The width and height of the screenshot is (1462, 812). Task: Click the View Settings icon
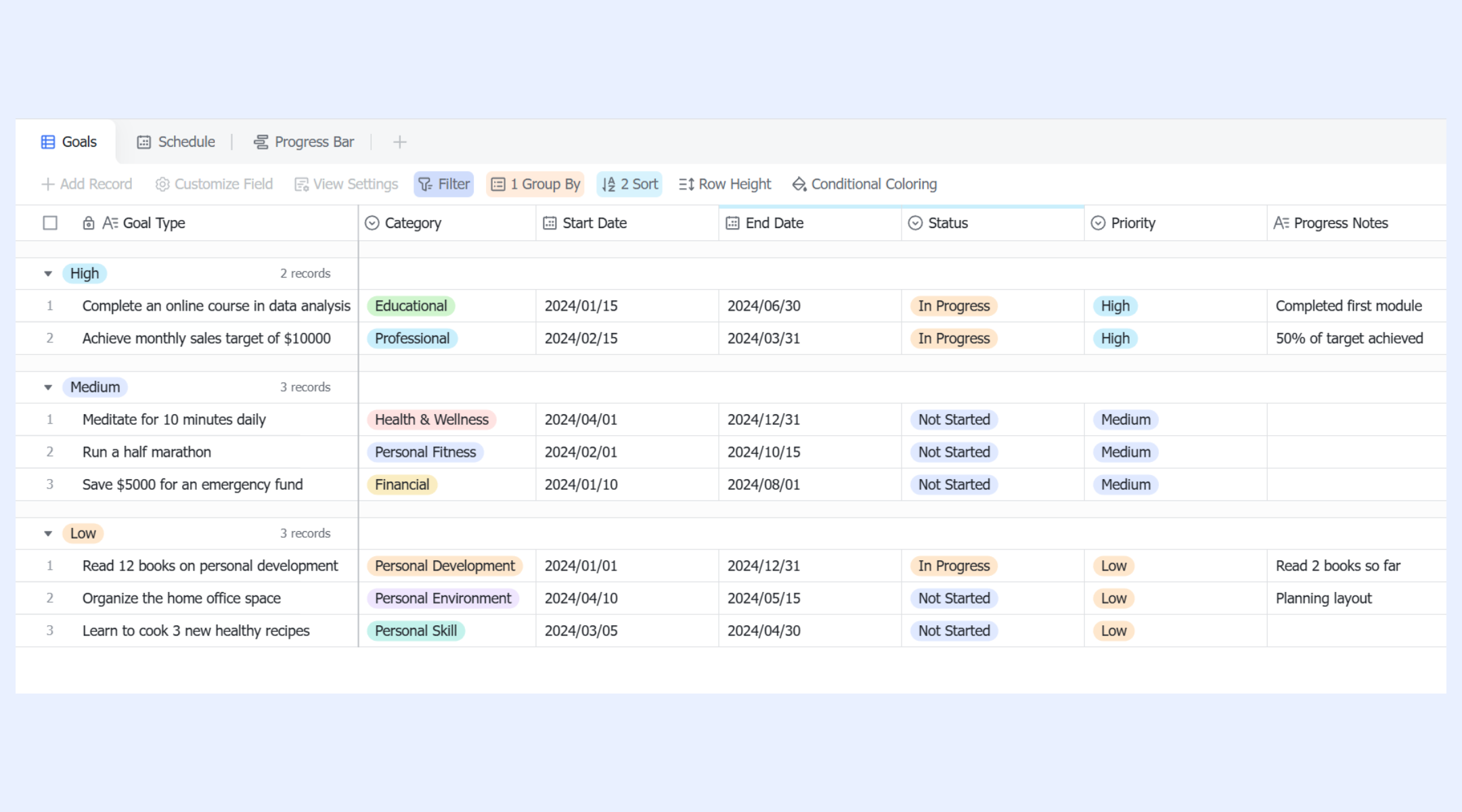tap(301, 184)
